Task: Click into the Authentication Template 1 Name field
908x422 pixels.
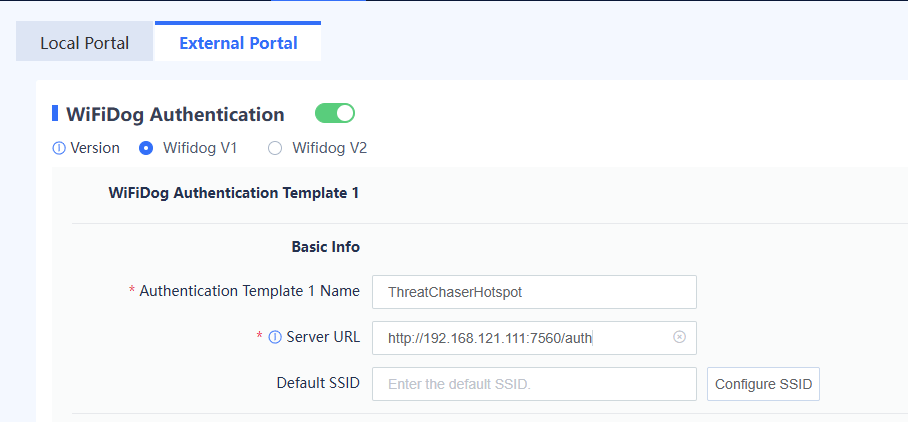Action: pyautogui.click(x=533, y=292)
